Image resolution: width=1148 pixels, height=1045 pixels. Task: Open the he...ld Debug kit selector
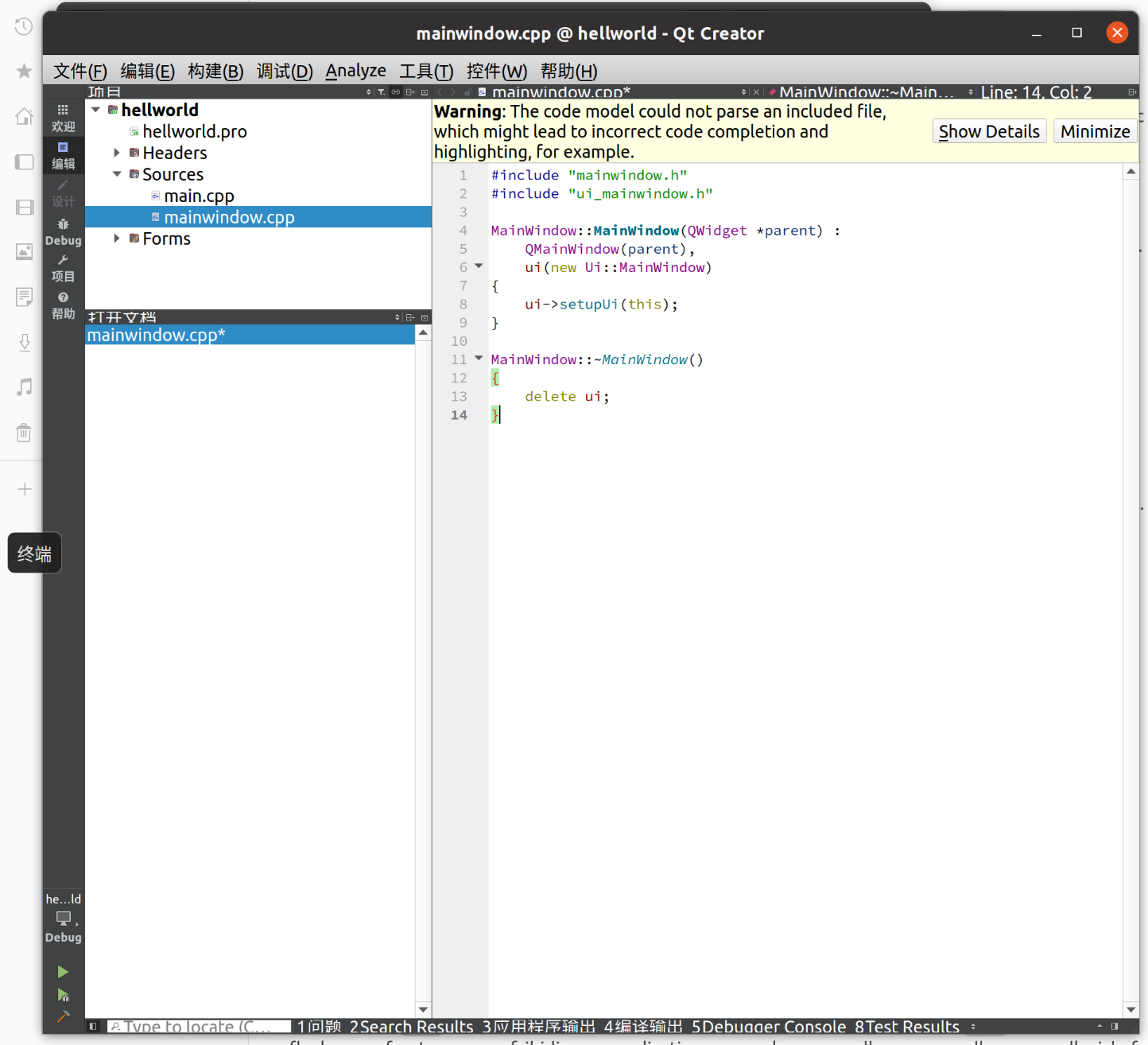[63, 919]
